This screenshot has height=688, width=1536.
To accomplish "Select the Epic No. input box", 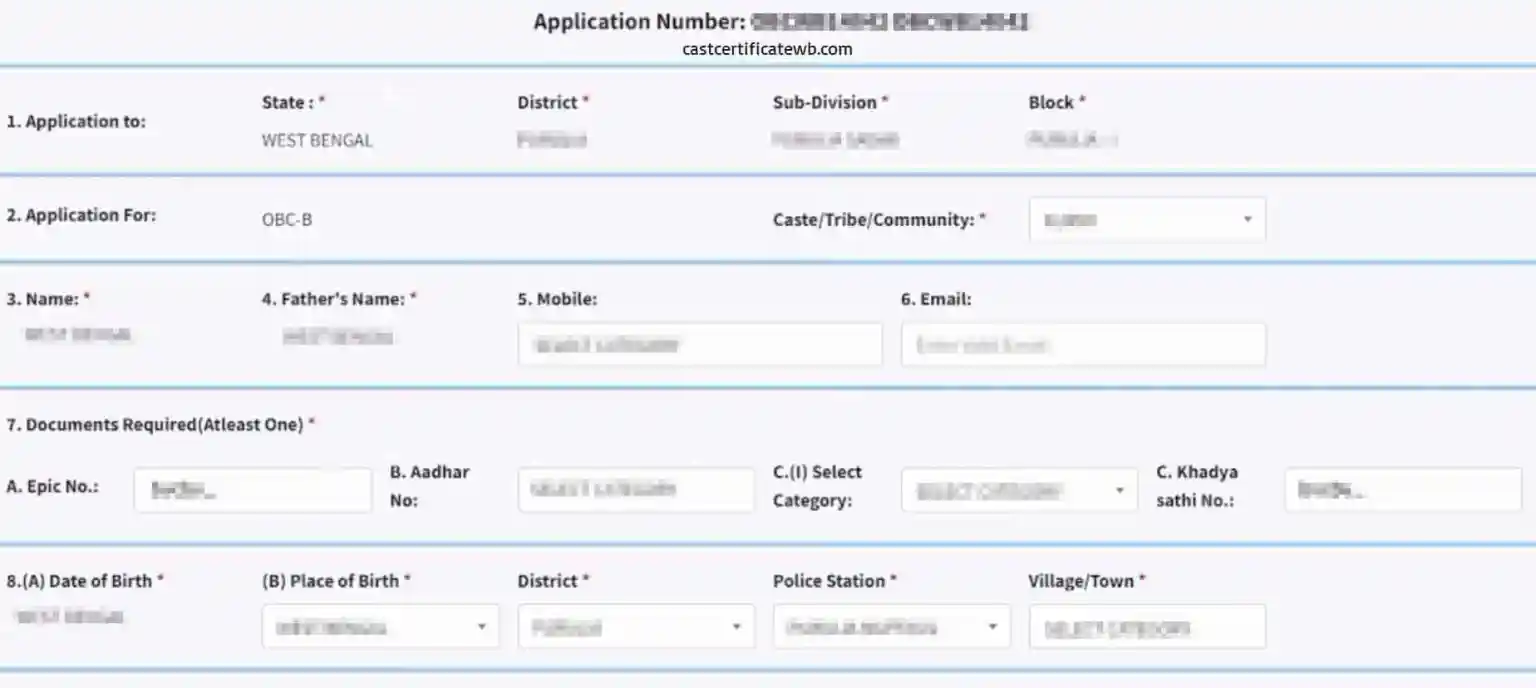I will pyautogui.click(x=253, y=489).
